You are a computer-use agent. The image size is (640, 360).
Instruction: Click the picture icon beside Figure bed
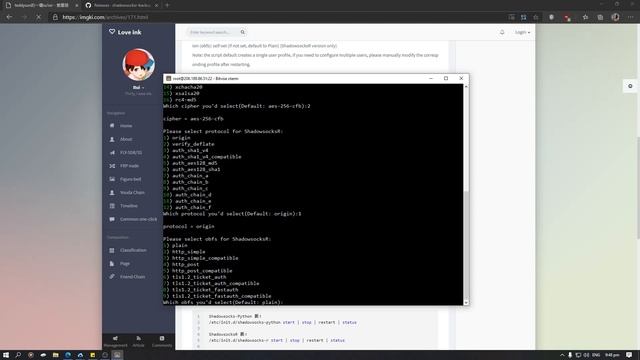tap(112, 179)
